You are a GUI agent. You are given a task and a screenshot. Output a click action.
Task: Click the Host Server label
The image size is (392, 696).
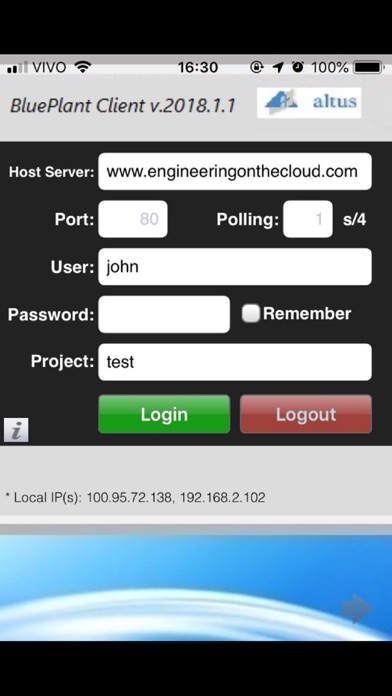point(51,172)
